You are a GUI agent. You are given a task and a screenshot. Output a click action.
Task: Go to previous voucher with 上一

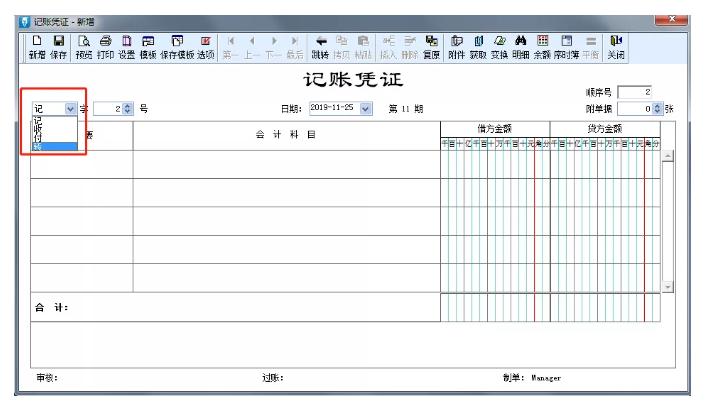coord(252,47)
